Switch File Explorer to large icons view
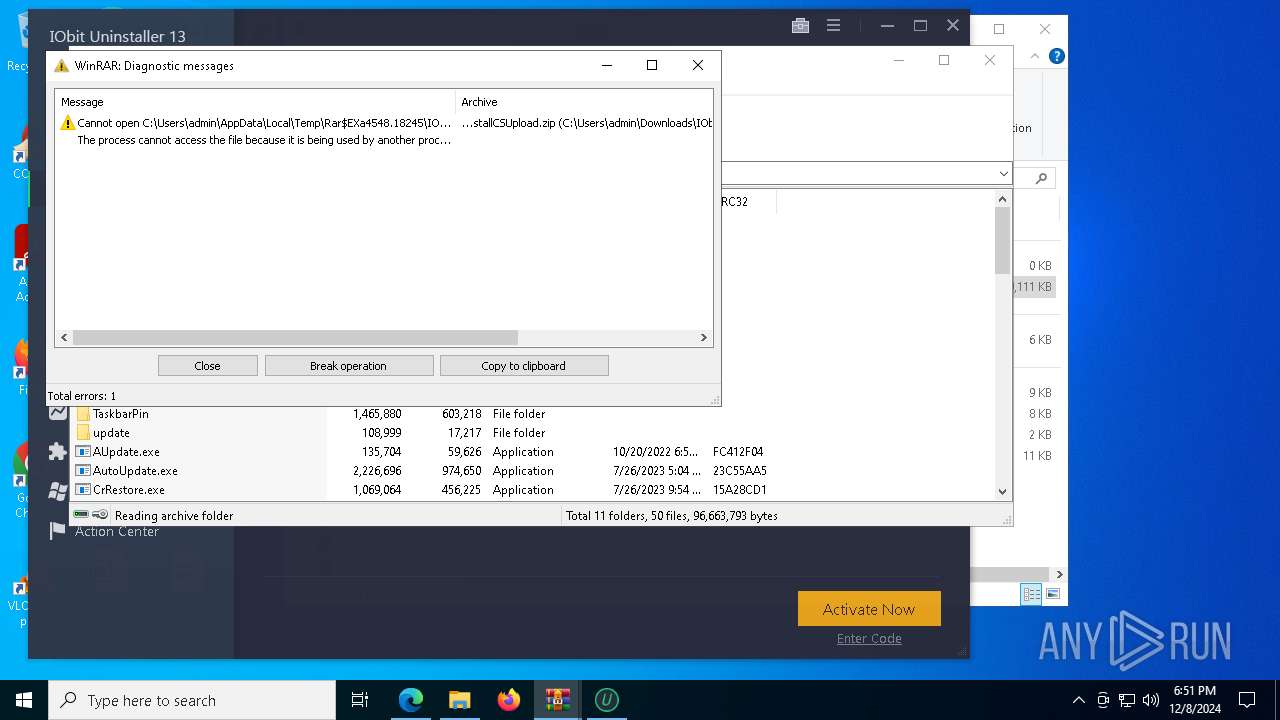1280x720 pixels. pyautogui.click(x=1052, y=594)
